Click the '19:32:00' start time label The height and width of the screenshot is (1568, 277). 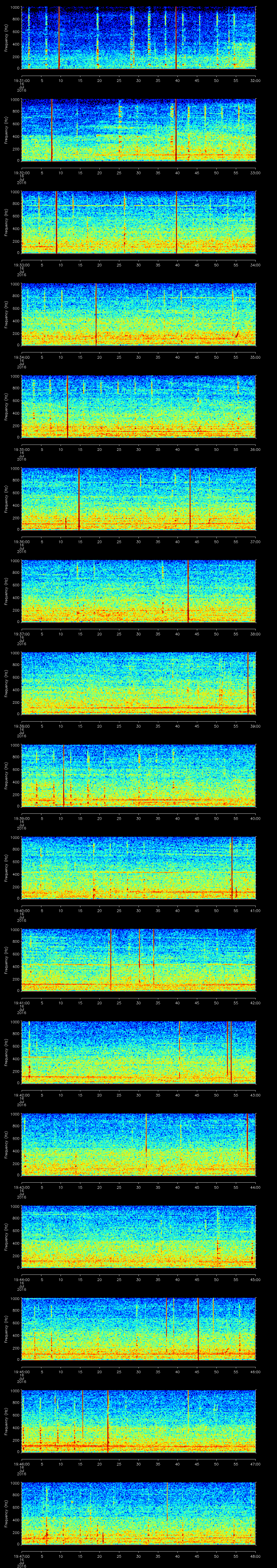point(21,173)
